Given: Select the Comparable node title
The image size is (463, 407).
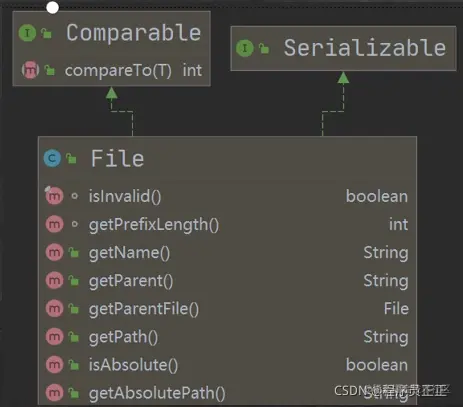Looking at the screenshot, I should (133, 33).
